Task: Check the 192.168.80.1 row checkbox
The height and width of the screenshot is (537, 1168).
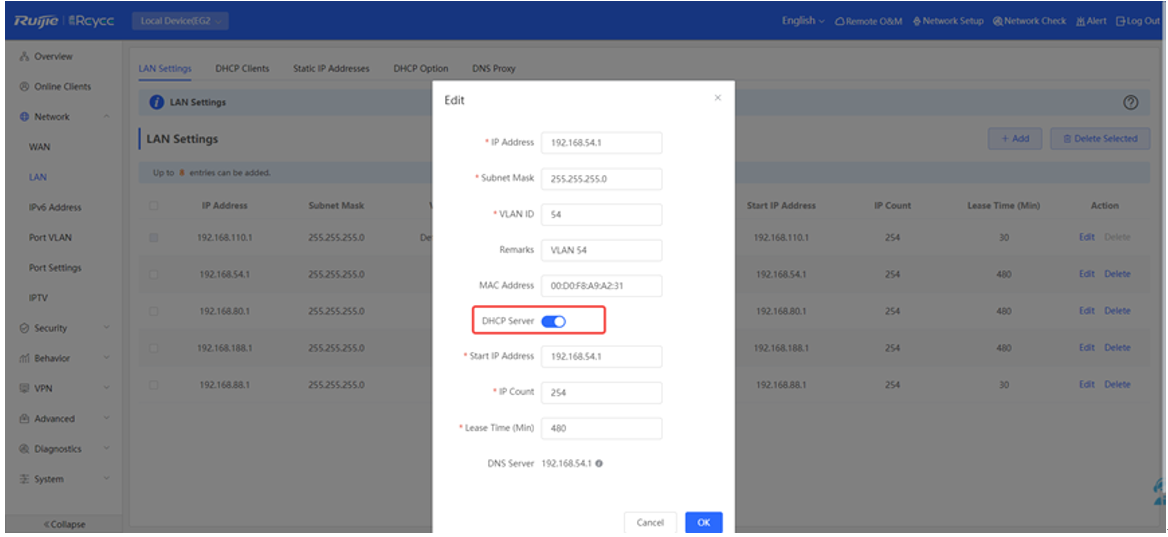Action: 154,311
